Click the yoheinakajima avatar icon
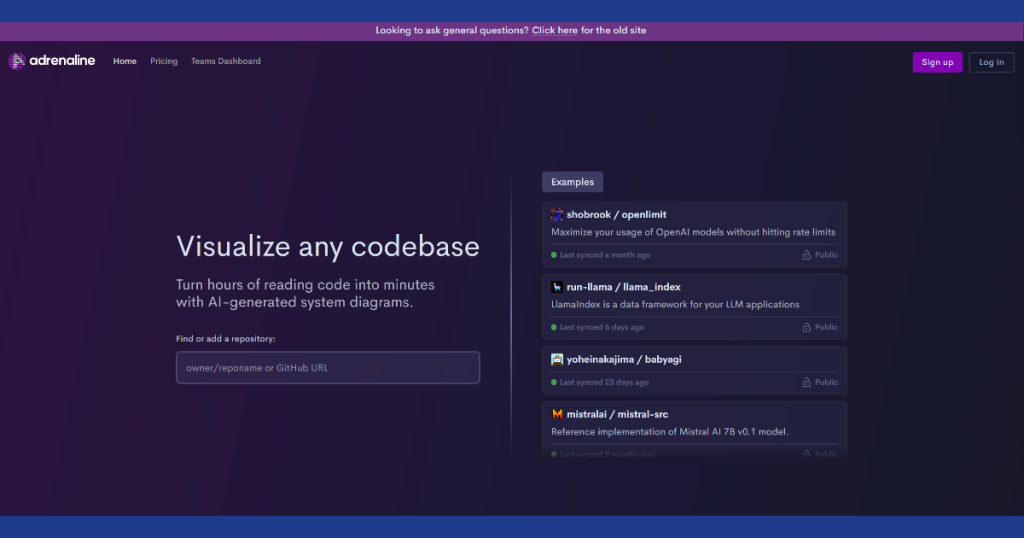This screenshot has width=1024, height=538. pos(556,359)
